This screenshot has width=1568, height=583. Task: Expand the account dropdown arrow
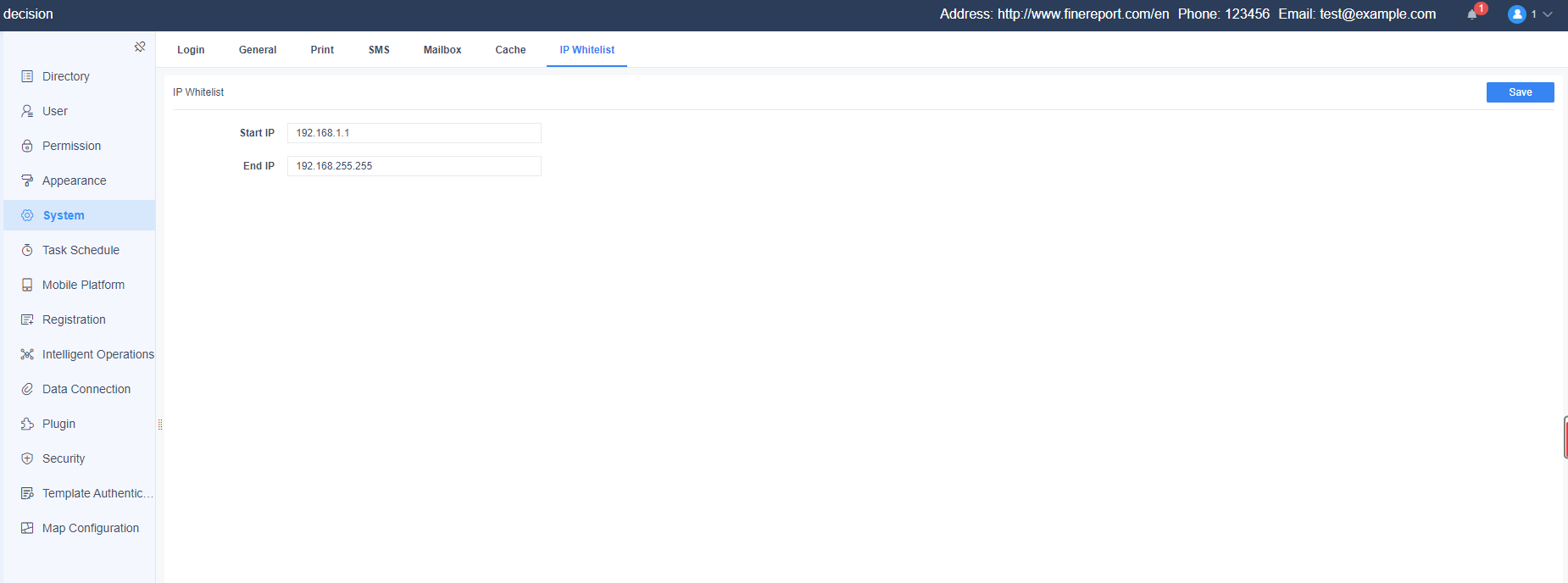coord(1548,14)
